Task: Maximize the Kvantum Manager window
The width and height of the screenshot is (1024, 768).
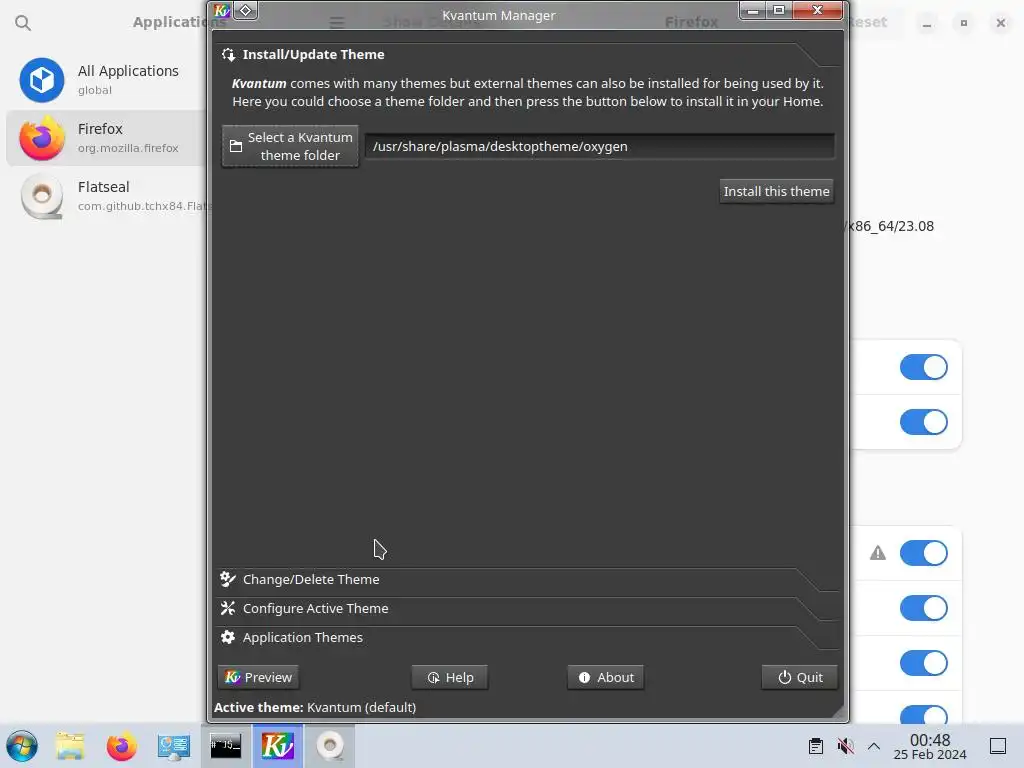Action: [x=778, y=10]
